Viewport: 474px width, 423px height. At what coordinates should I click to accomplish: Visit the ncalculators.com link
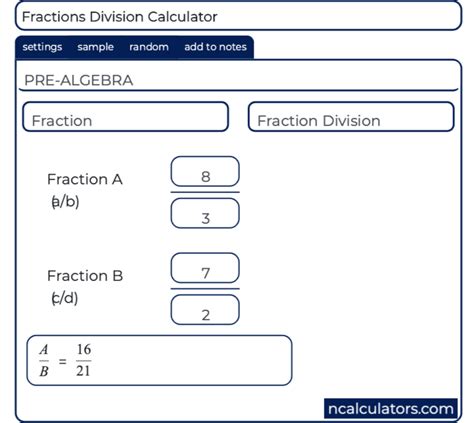pyautogui.click(x=391, y=408)
